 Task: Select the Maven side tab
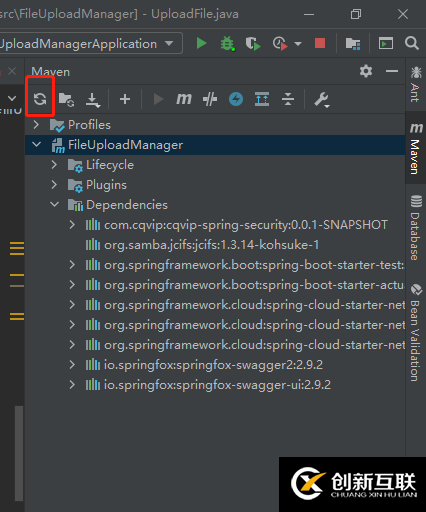pyautogui.click(x=416, y=148)
